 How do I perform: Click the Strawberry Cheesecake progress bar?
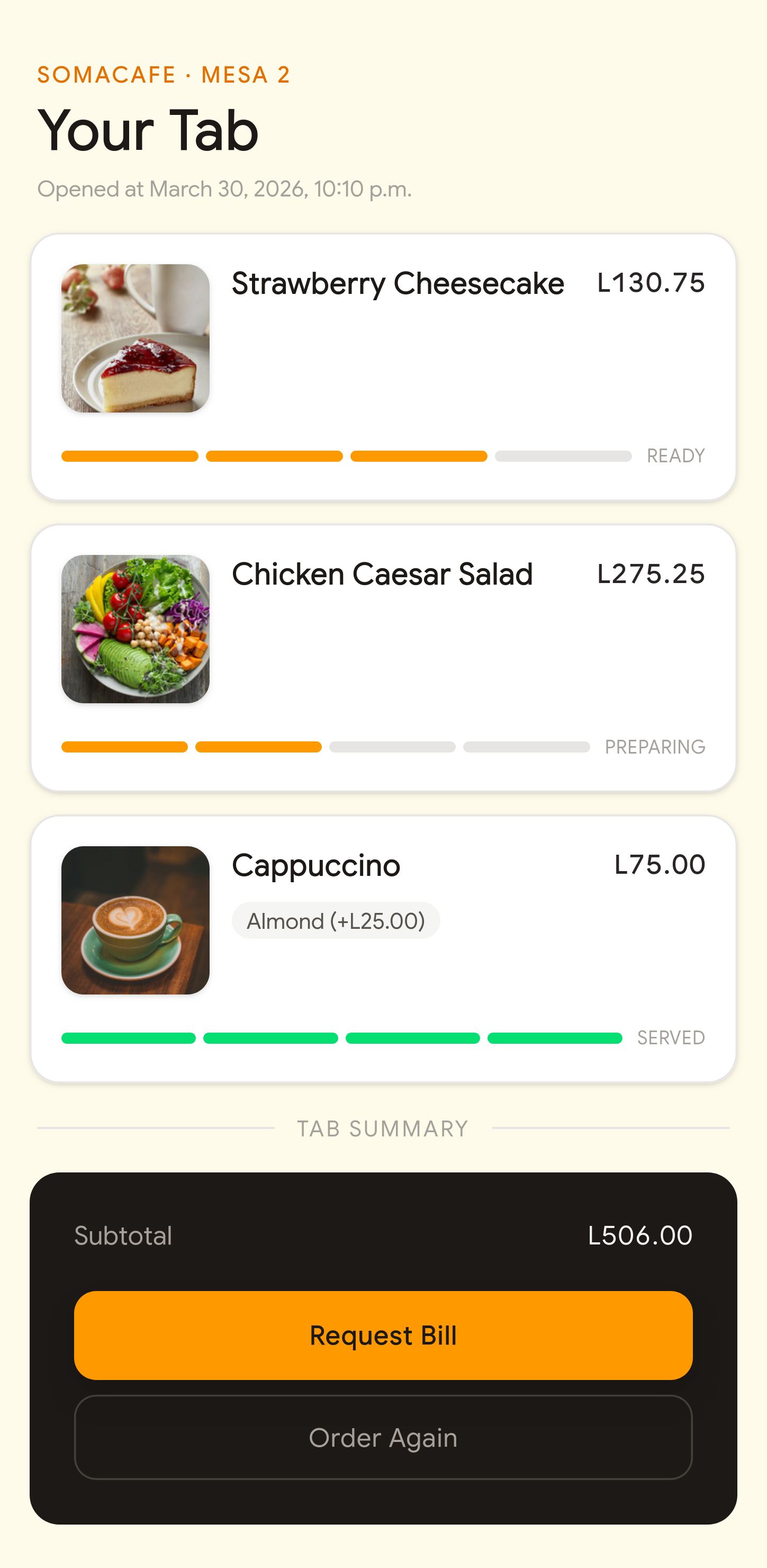pyautogui.click(x=346, y=456)
